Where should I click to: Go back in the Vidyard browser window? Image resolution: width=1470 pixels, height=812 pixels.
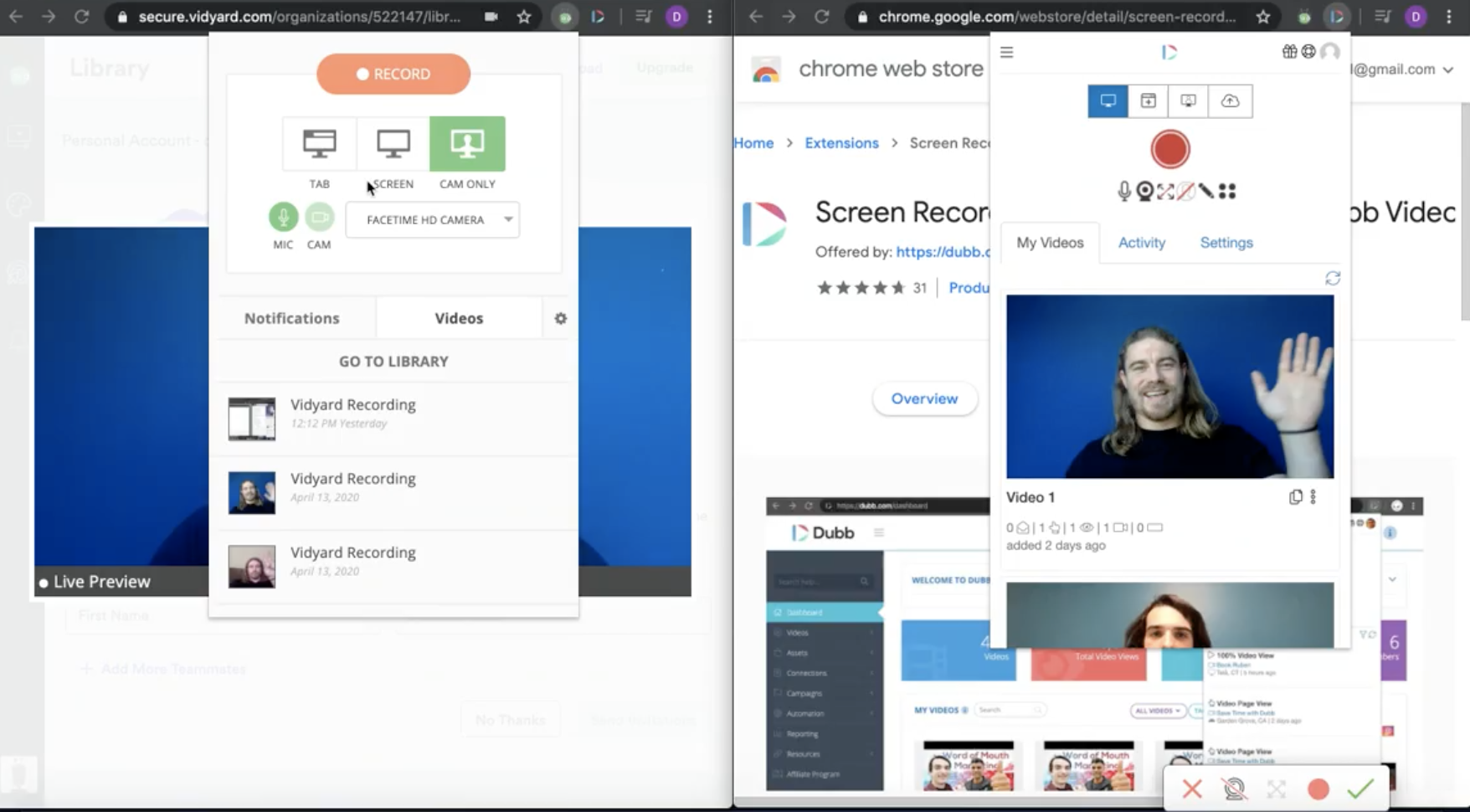(16, 17)
